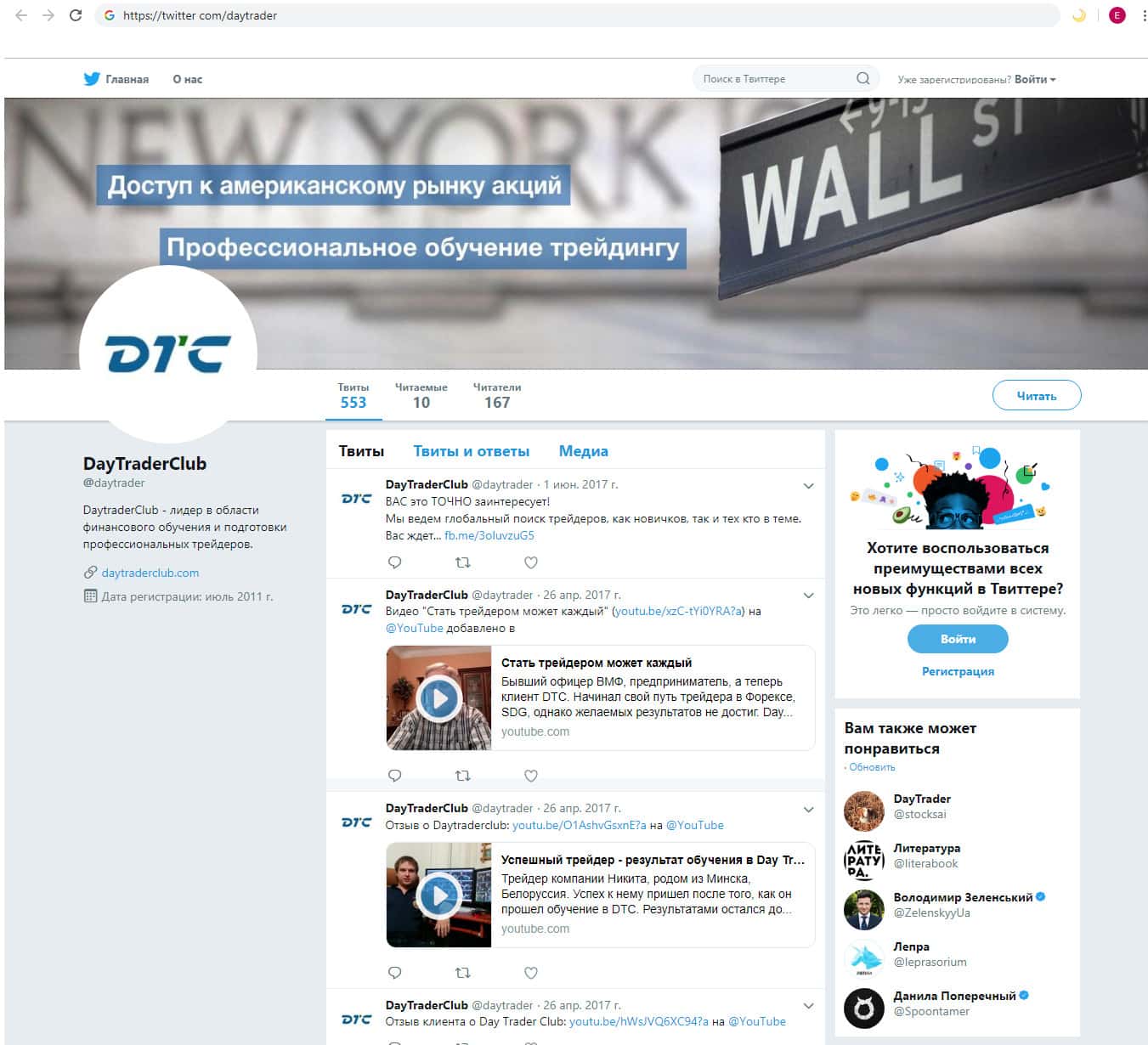
Task: Like the 'Стать трейдером может каждый' tweet
Action: 531,776
